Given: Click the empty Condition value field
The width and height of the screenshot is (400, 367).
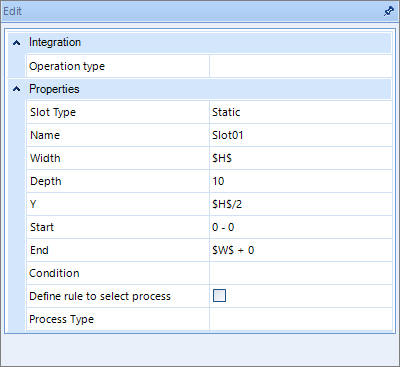Looking at the screenshot, I should click(301, 273).
